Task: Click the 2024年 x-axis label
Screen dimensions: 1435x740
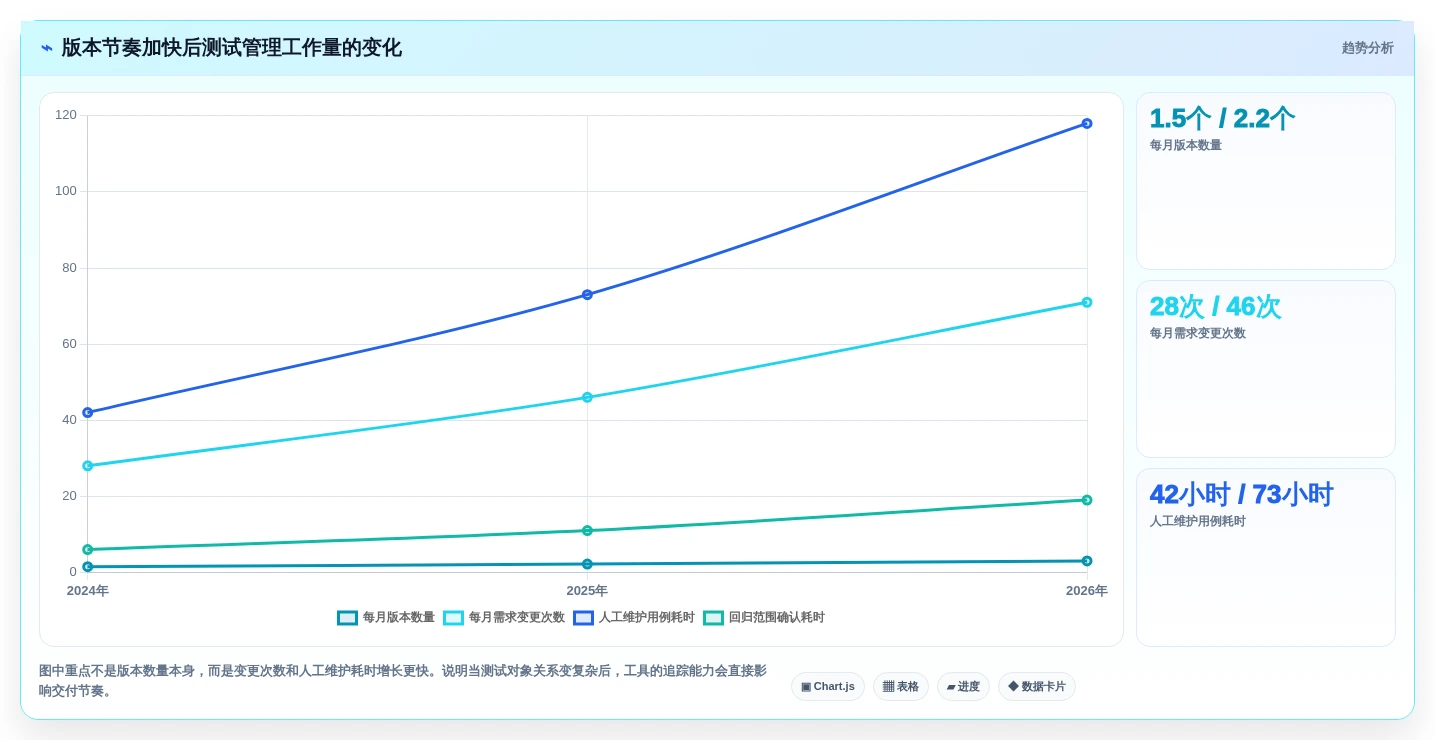Action: (x=88, y=591)
